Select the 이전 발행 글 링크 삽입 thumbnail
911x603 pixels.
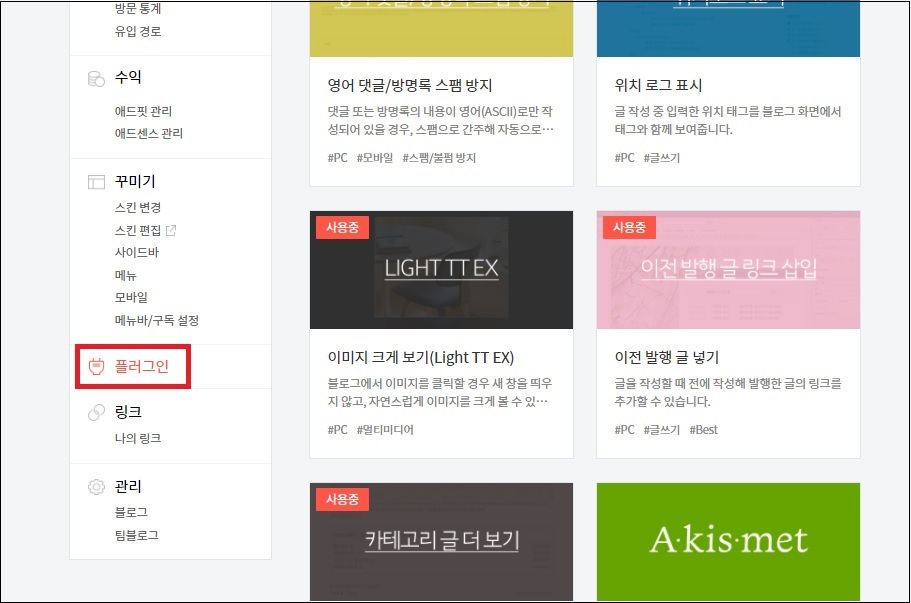[728, 270]
